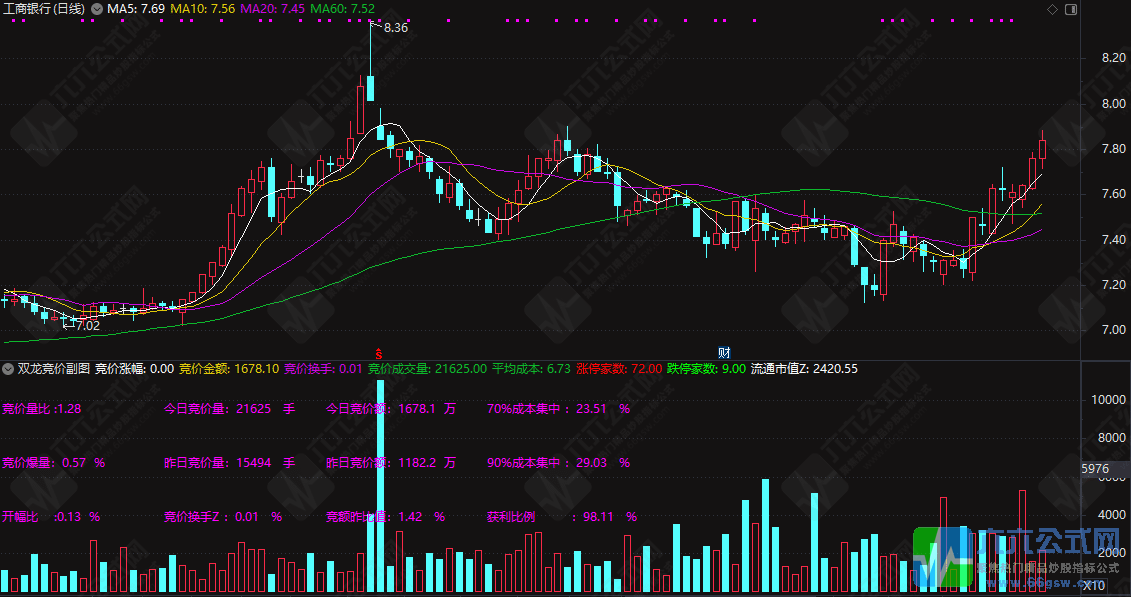The height and width of the screenshot is (597, 1131).
Task: Click the 8.36 peak price label
Action: [x=395, y=28]
